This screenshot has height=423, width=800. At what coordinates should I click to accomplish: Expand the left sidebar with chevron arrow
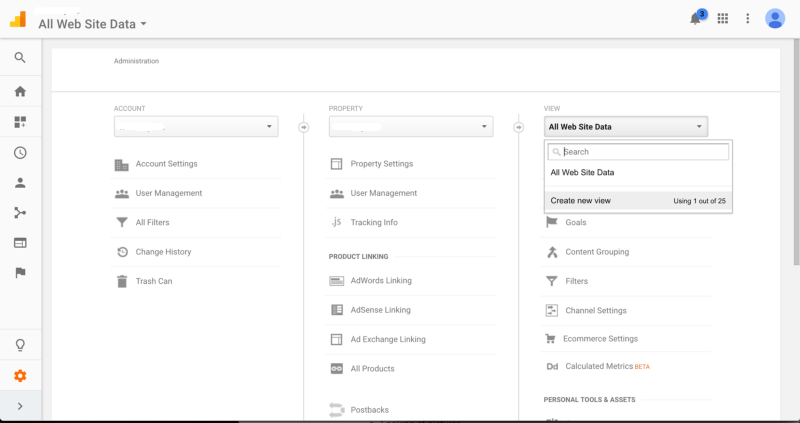pos(20,405)
